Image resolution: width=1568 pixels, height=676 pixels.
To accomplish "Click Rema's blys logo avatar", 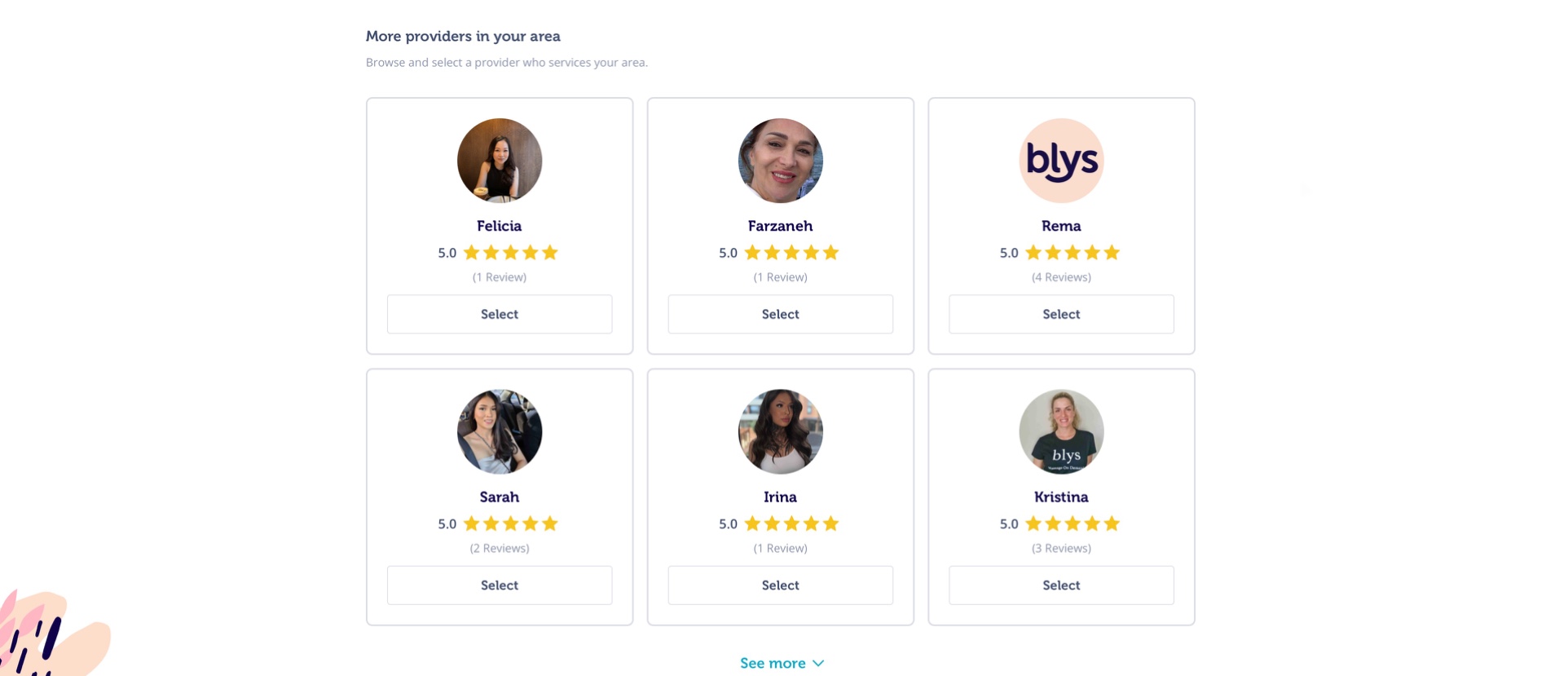I will [x=1061, y=161].
